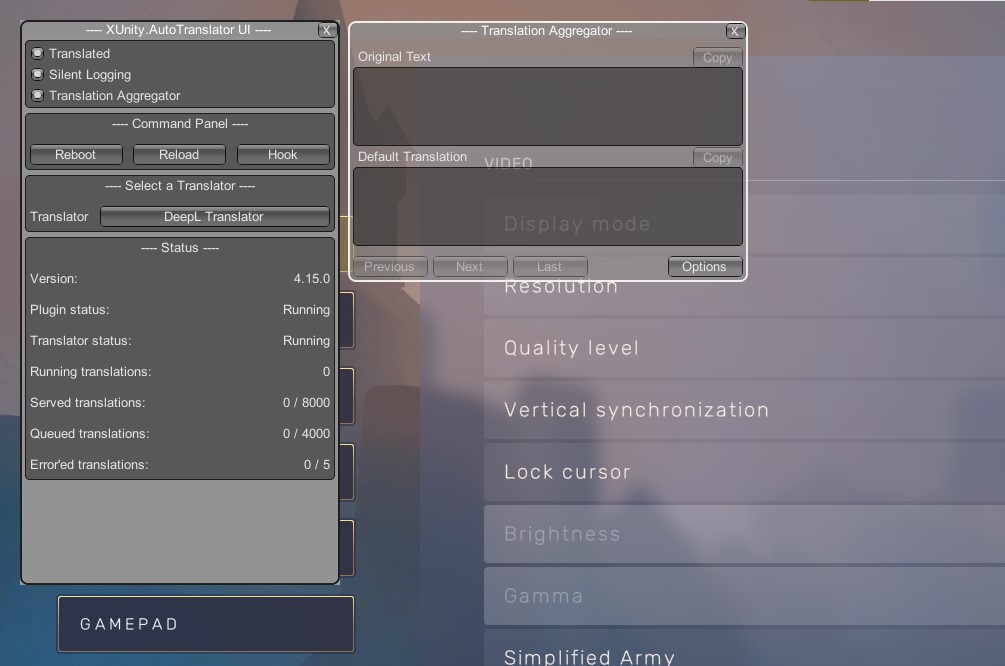Screen dimensions: 1005x666
Task: Click the Hook button
Action: 283,154
